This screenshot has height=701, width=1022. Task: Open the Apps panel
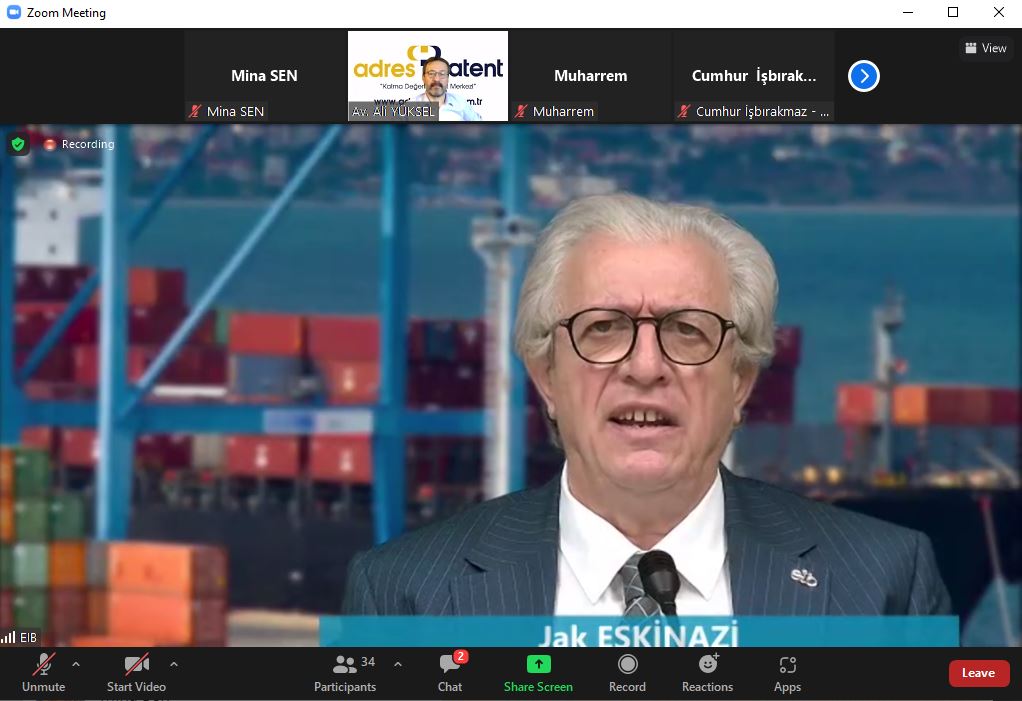click(787, 673)
